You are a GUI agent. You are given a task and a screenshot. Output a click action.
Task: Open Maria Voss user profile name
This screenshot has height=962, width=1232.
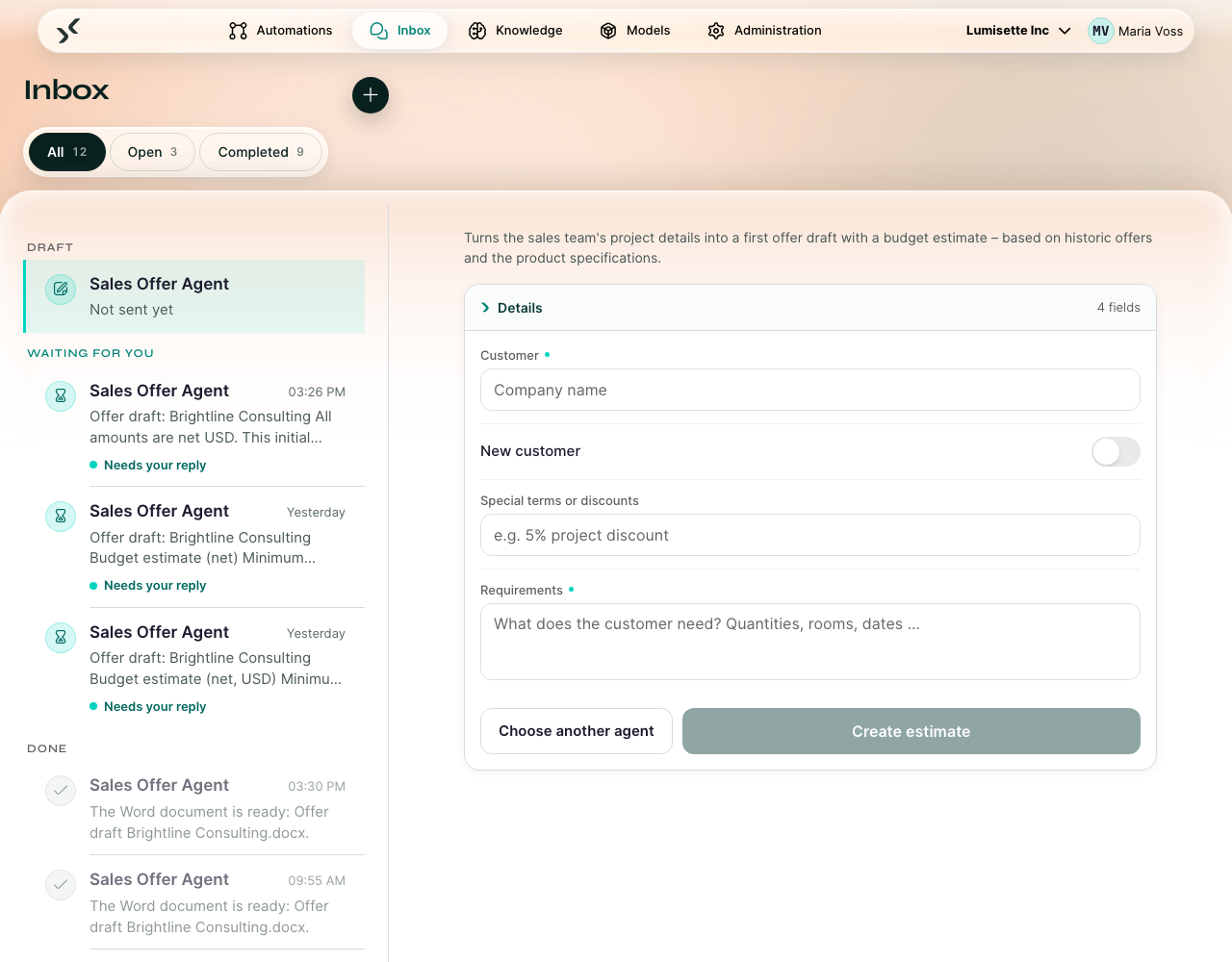click(x=1150, y=31)
